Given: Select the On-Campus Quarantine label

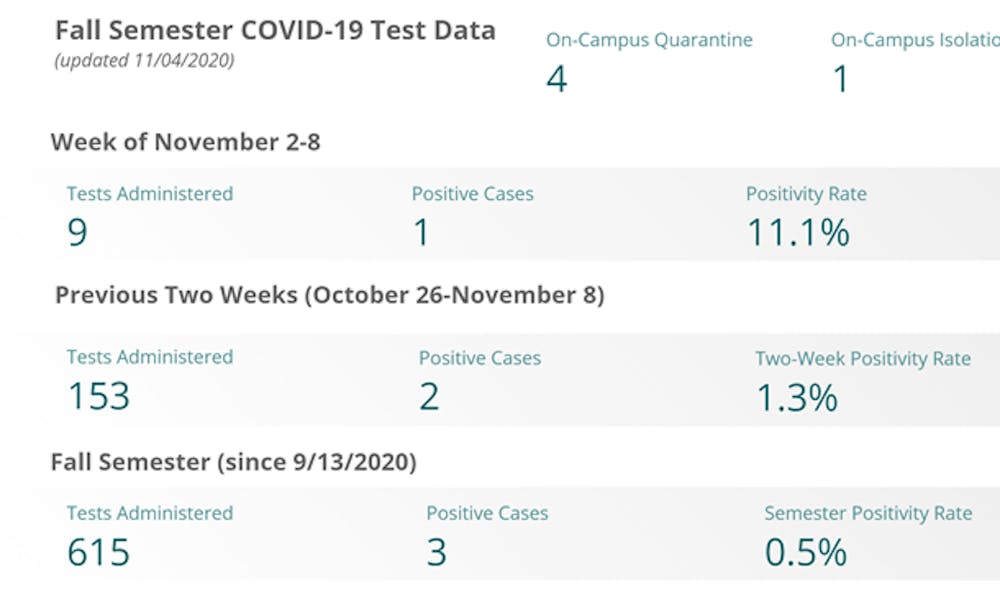Looking at the screenshot, I should point(649,41).
